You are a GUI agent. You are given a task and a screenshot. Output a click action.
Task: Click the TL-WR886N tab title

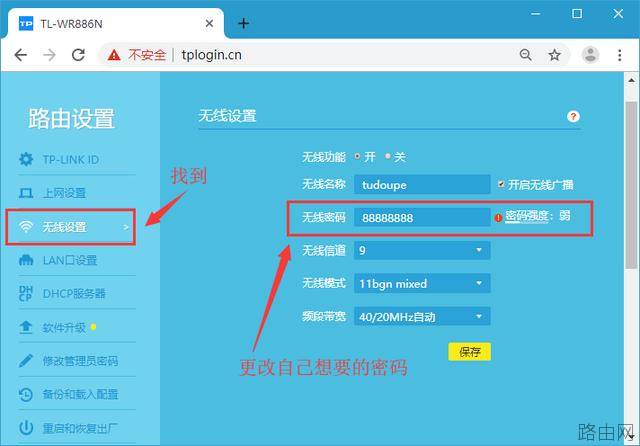[71, 24]
